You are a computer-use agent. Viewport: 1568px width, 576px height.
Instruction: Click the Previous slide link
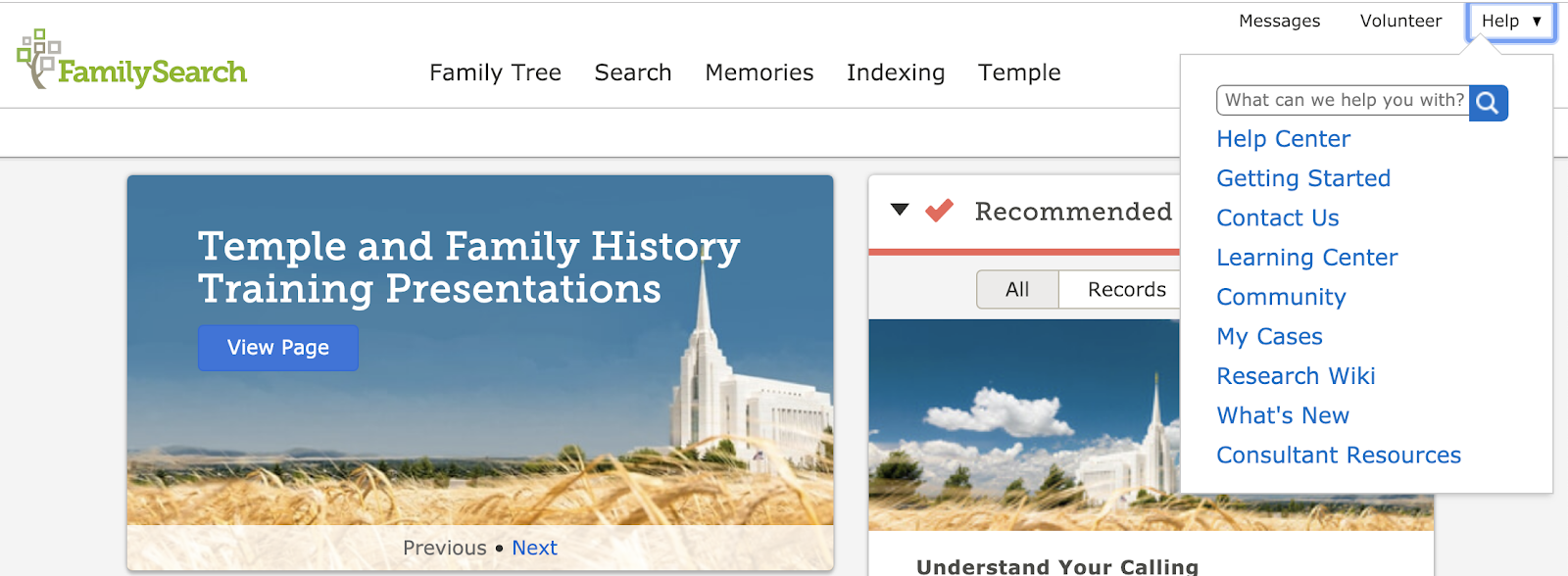point(444,548)
